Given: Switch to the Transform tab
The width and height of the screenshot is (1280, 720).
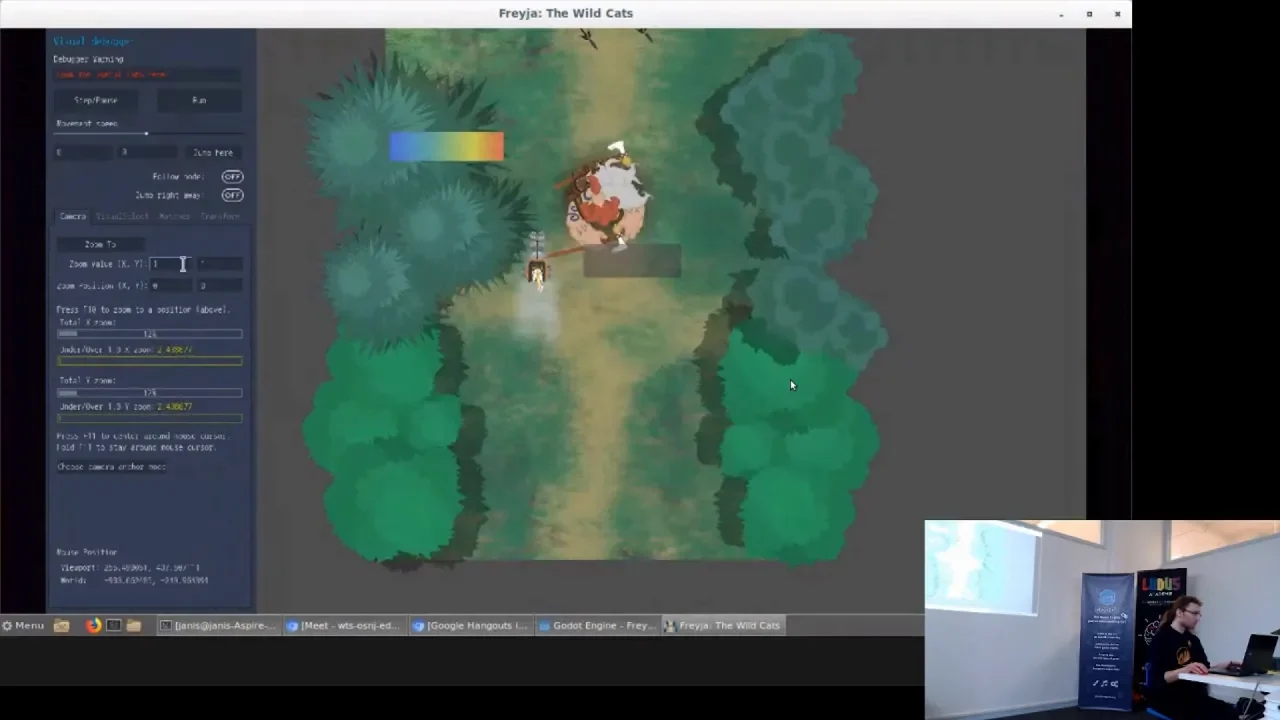Looking at the screenshot, I should [x=219, y=216].
